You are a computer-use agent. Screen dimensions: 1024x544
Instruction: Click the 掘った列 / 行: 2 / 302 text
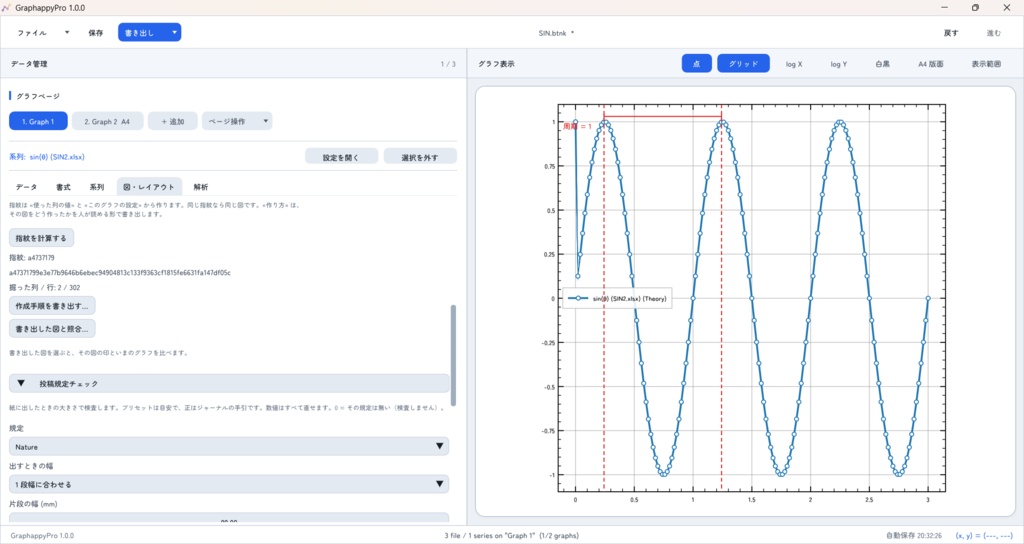coord(44,287)
